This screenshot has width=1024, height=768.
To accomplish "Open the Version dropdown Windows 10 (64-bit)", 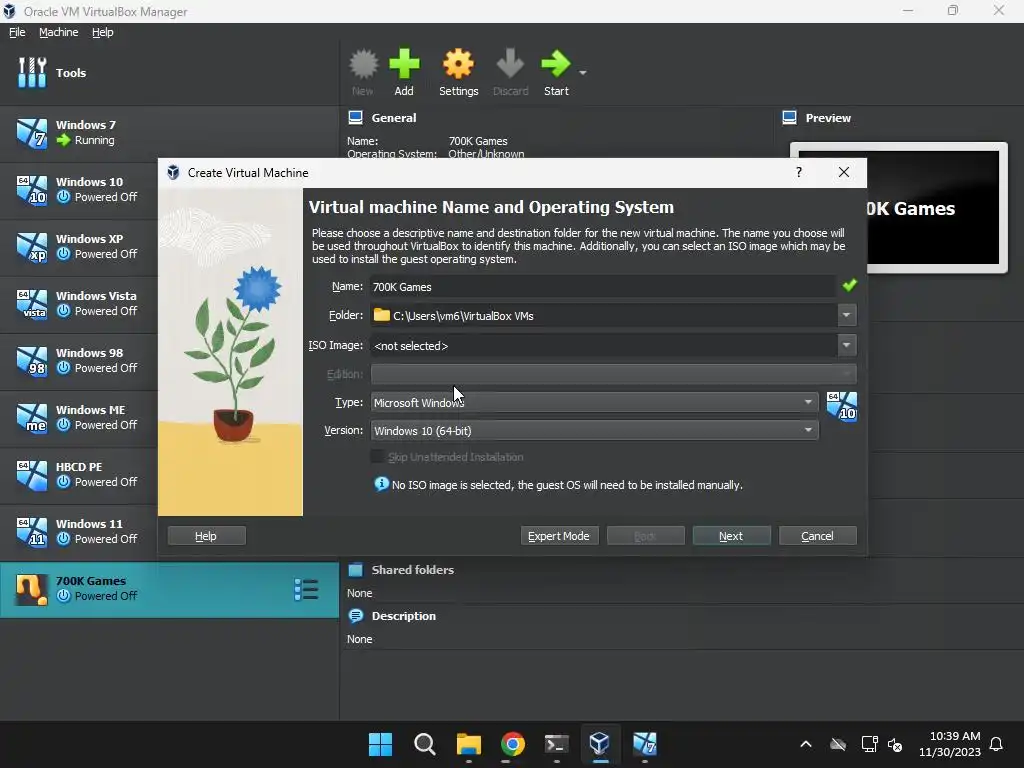I will [594, 430].
